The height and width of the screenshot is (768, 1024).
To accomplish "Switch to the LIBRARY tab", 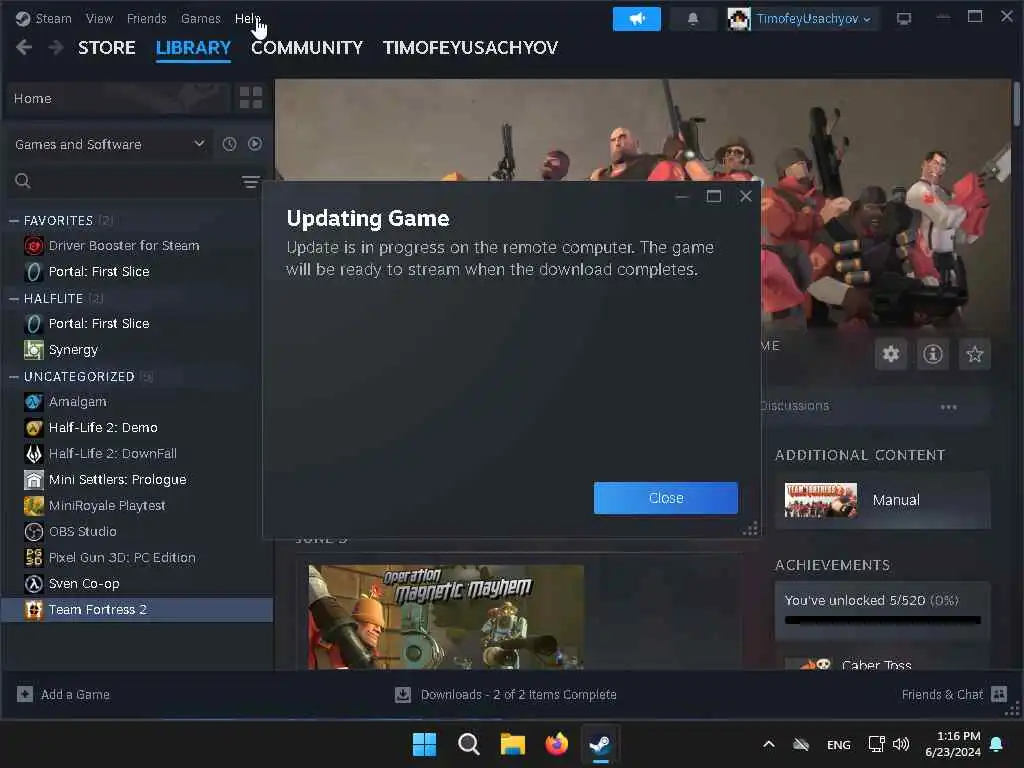I will click(193, 48).
